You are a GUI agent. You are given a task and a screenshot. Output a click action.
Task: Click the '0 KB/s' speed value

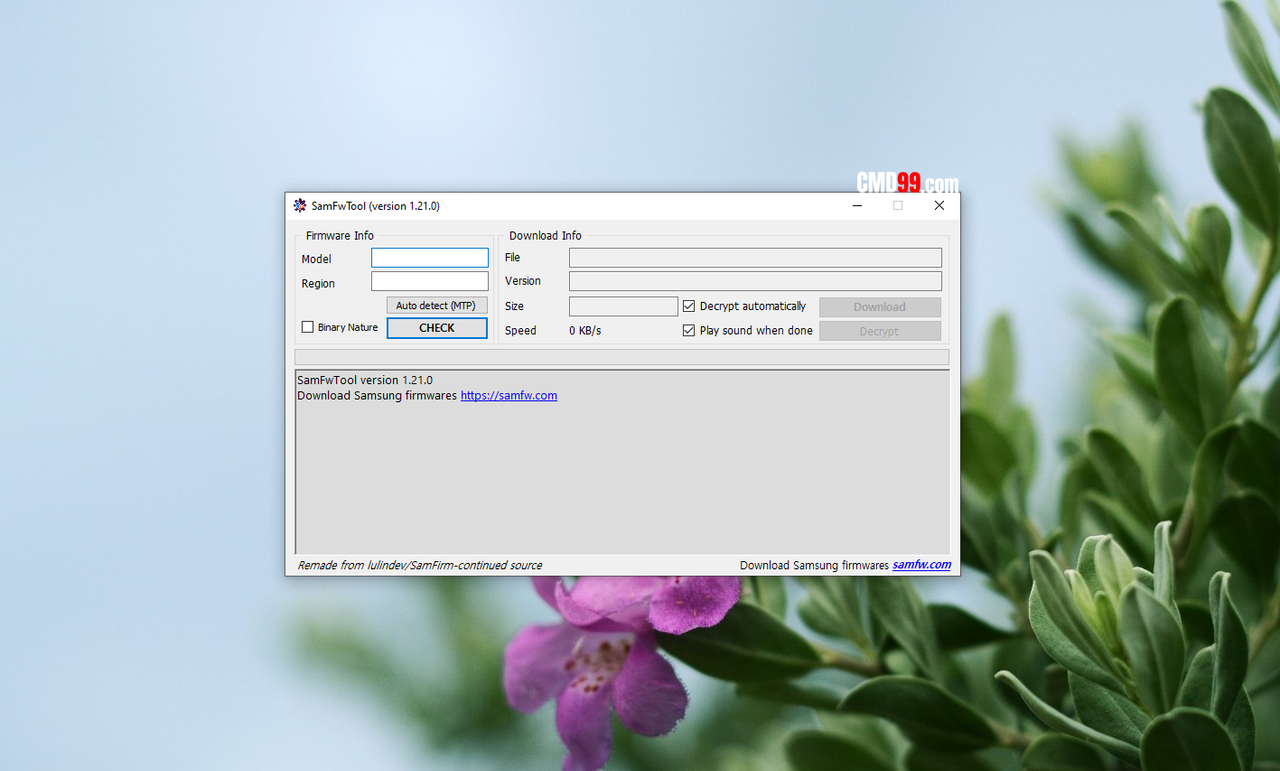point(585,331)
